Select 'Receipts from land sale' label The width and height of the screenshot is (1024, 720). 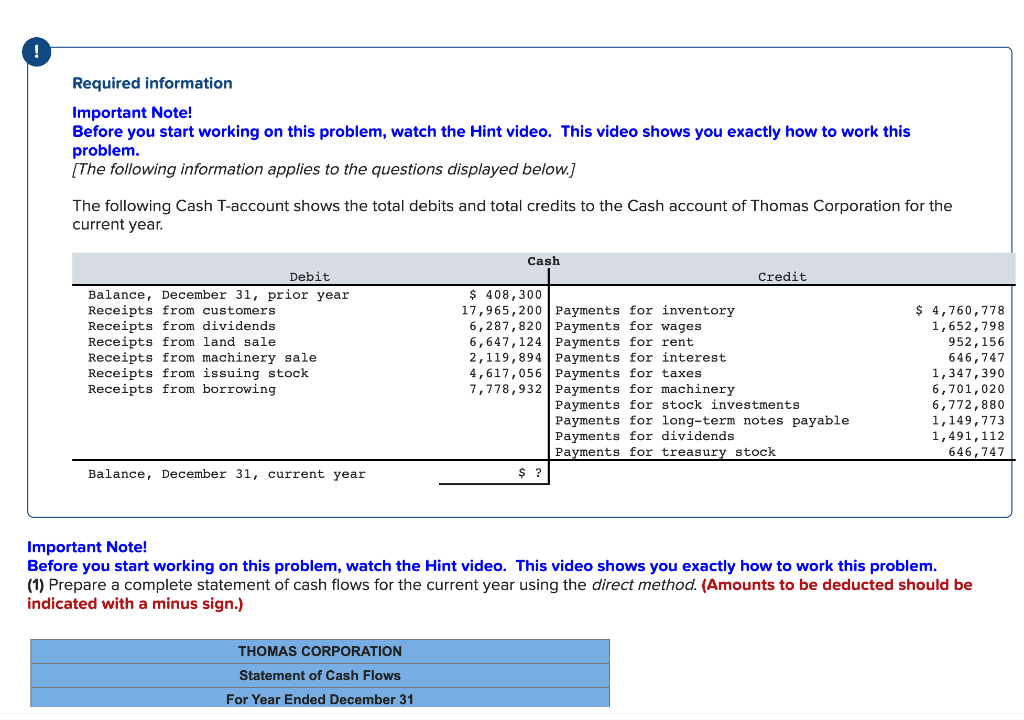(182, 342)
